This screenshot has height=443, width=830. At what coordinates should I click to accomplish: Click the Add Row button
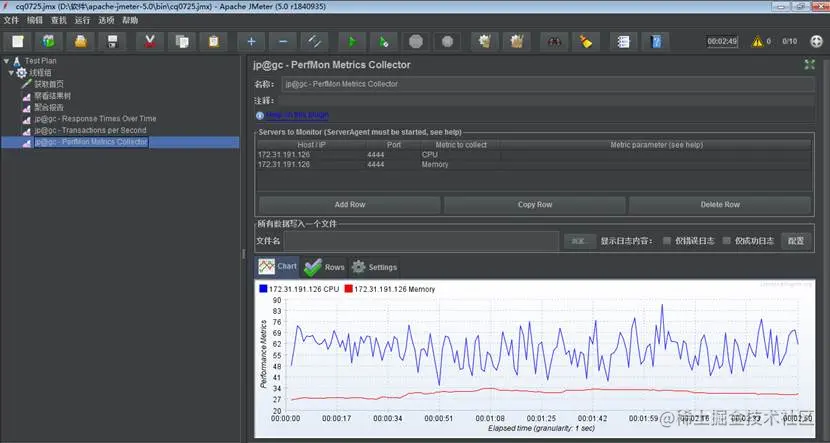(350, 205)
